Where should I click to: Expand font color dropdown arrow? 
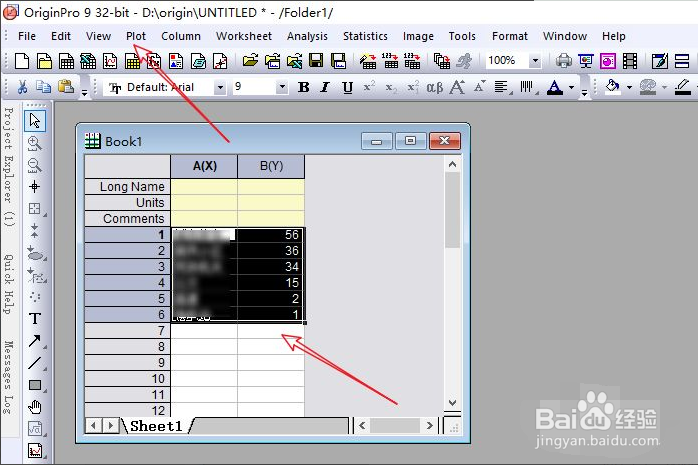(x=572, y=88)
